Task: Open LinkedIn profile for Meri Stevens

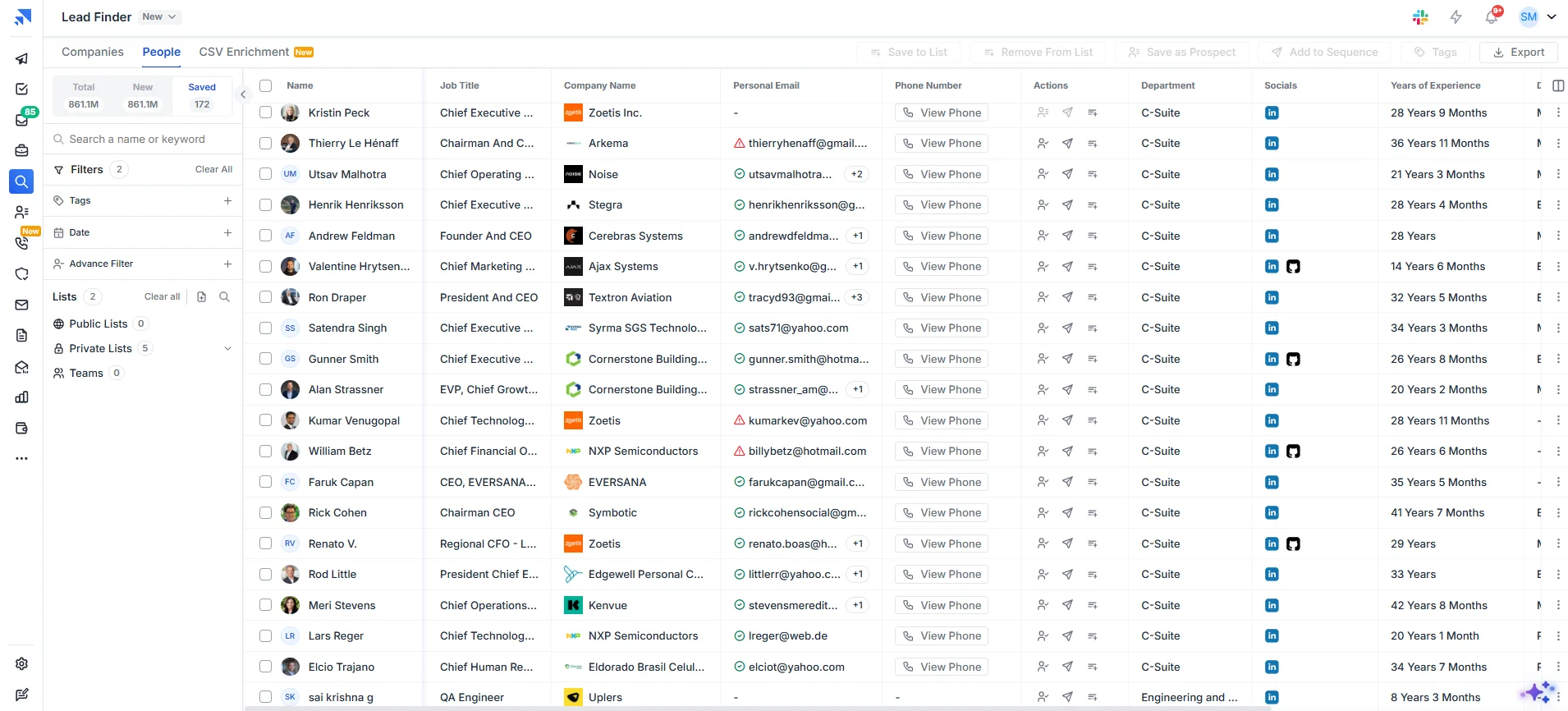Action: [x=1272, y=605]
